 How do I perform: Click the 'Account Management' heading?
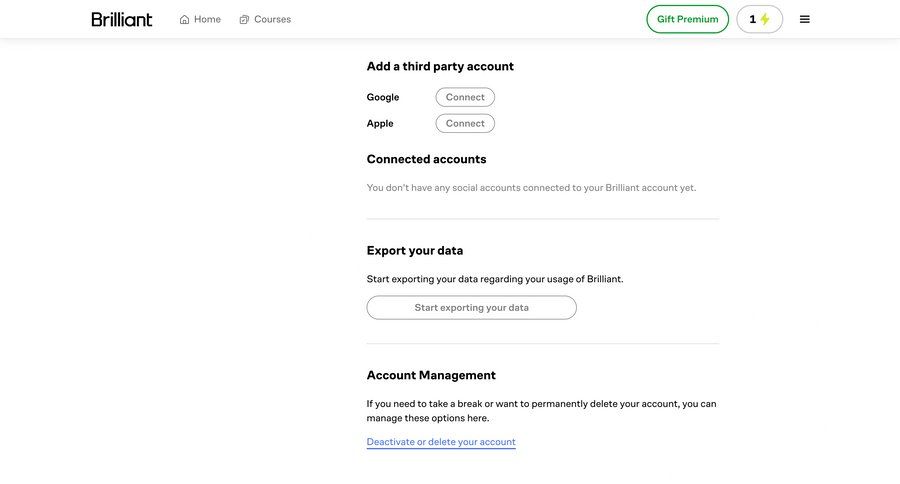431,375
